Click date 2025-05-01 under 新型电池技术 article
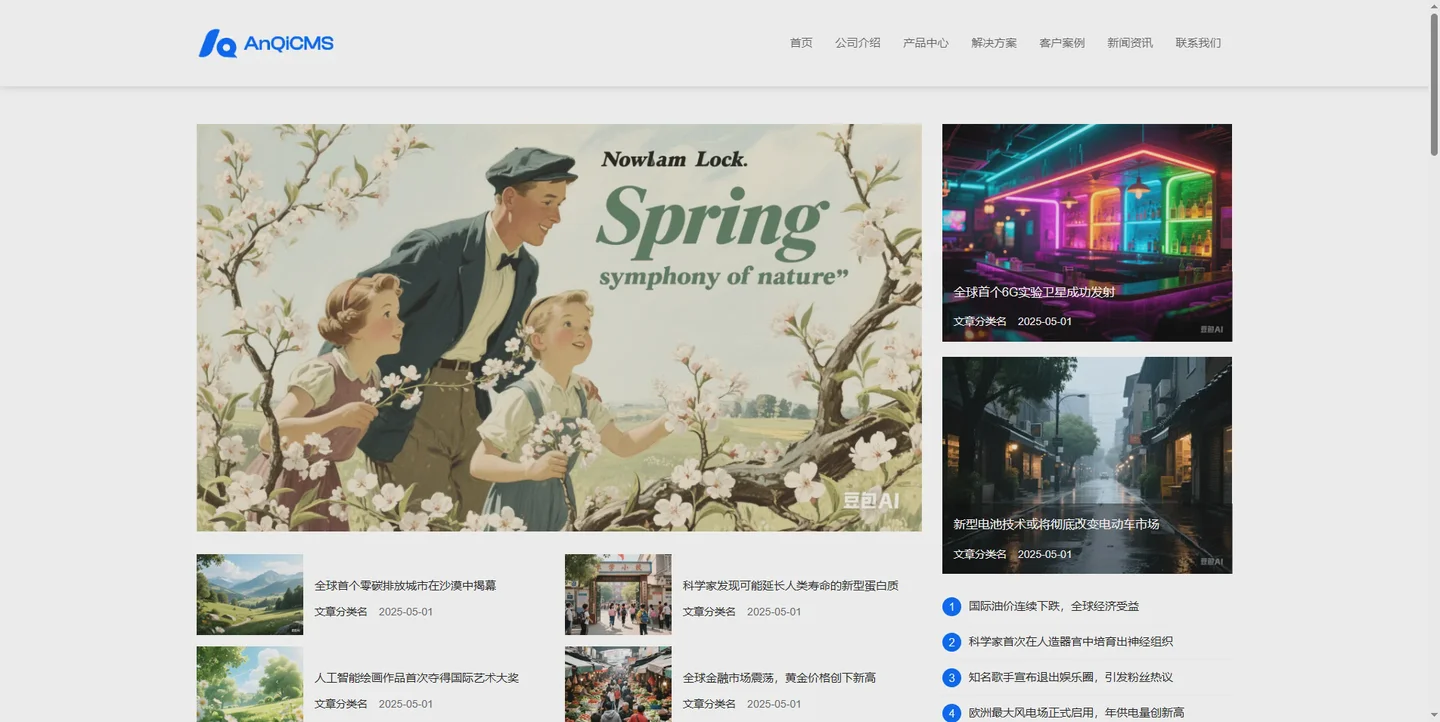1440x722 pixels. pos(1045,554)
